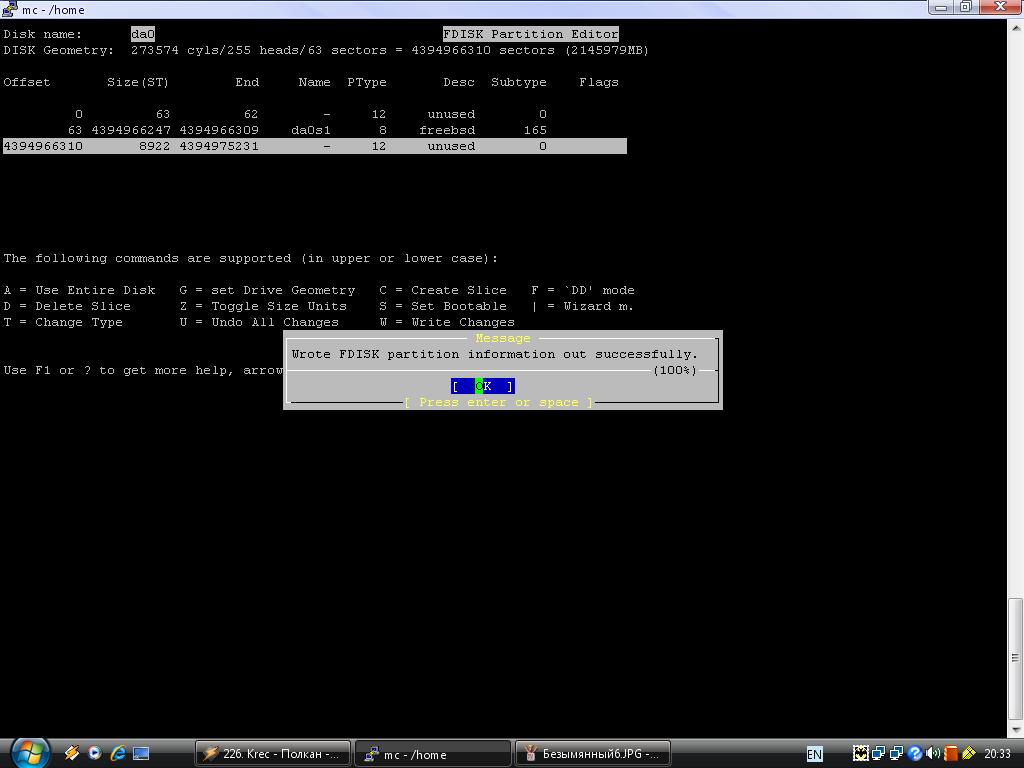
Task: Click the system clock showing 20:33
Action: (997, 753)
